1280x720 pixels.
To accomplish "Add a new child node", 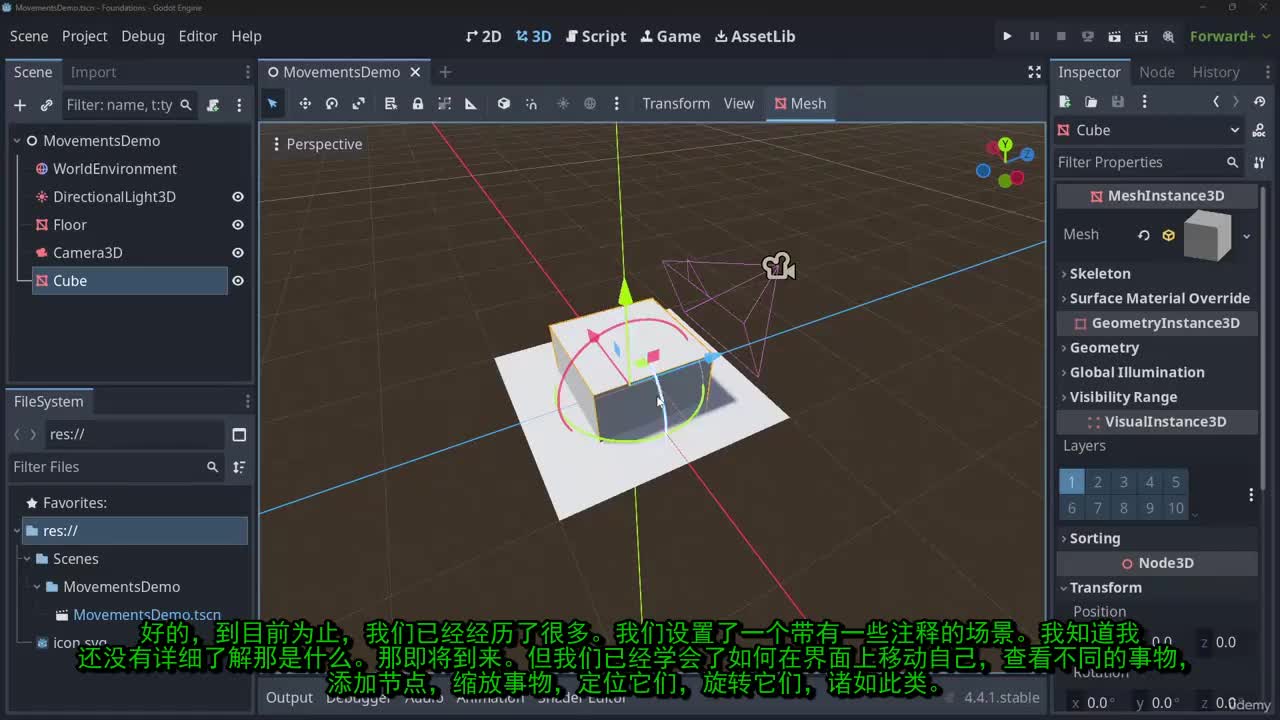I will pos(20,105).
